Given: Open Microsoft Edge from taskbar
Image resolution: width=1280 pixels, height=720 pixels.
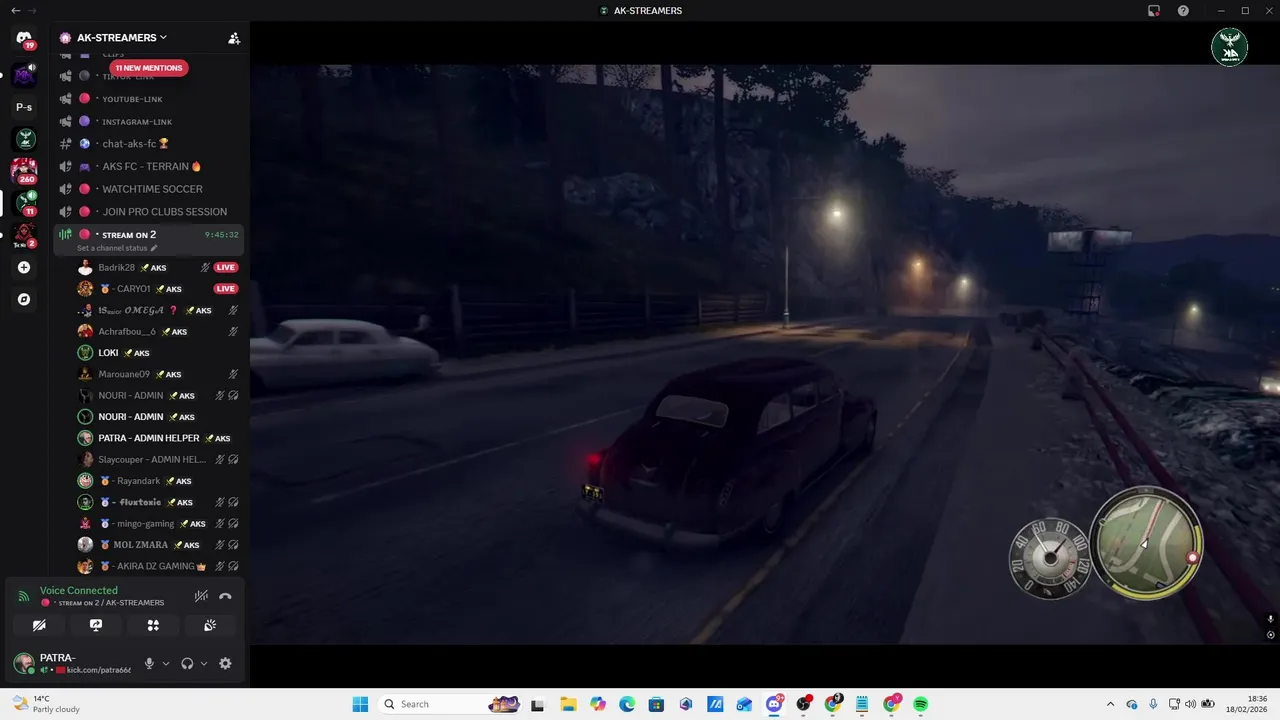Looking at the screenshot, I should pyautogui.click(x=627, y=704).
